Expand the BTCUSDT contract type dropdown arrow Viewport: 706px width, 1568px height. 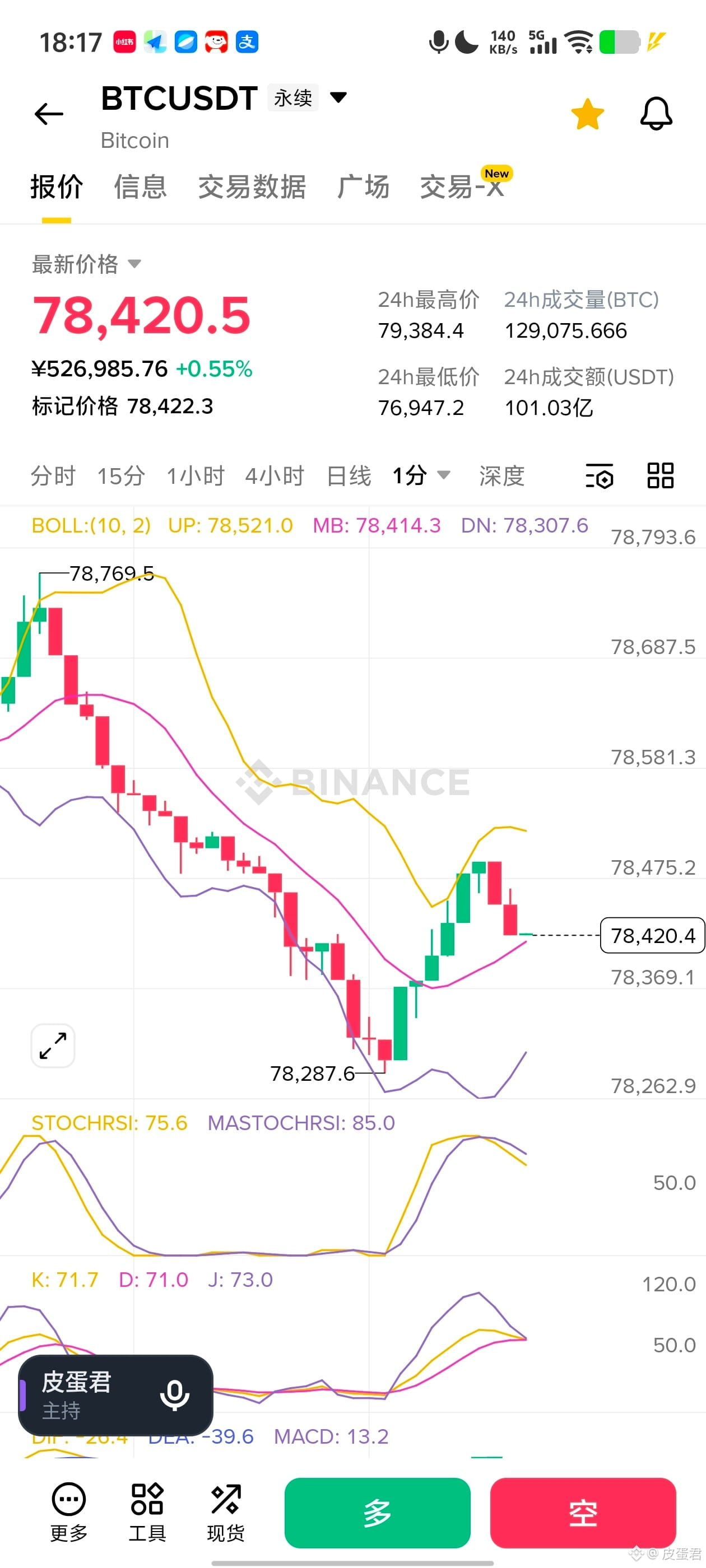[x=338, y=97]
